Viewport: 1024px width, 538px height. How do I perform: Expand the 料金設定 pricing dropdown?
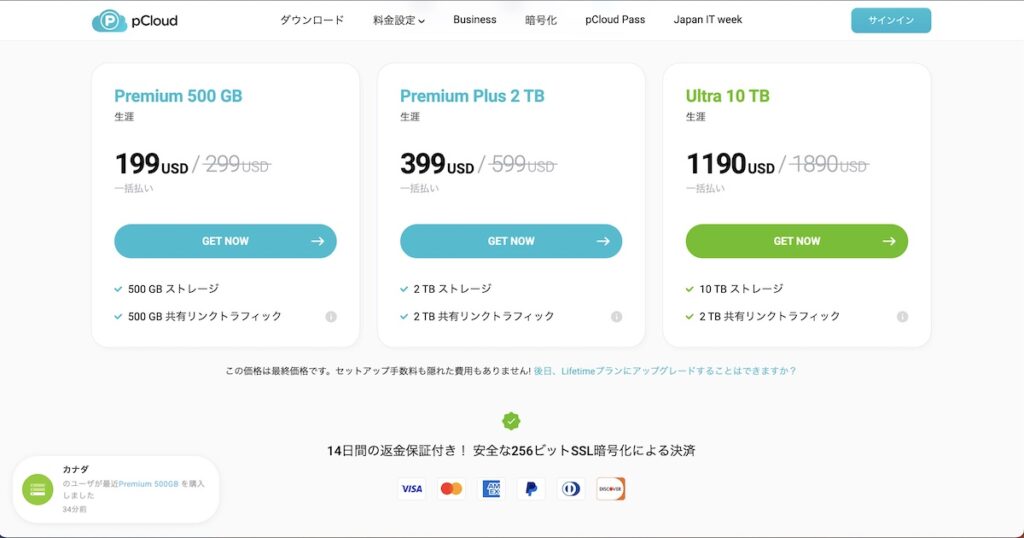[398, 20]
